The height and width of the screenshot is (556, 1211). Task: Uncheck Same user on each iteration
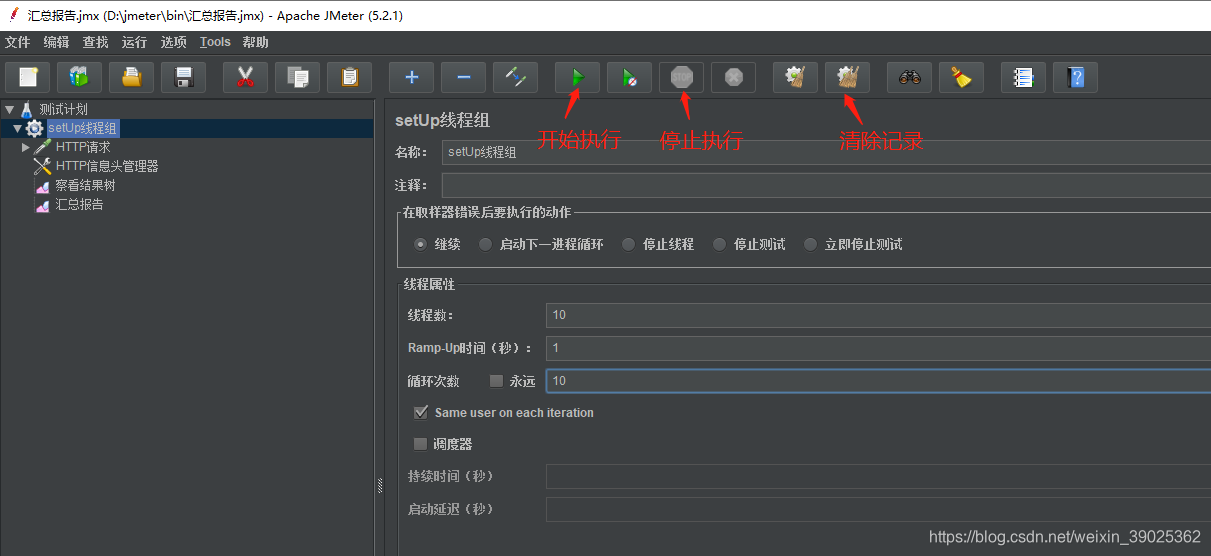tap(421, 412)
